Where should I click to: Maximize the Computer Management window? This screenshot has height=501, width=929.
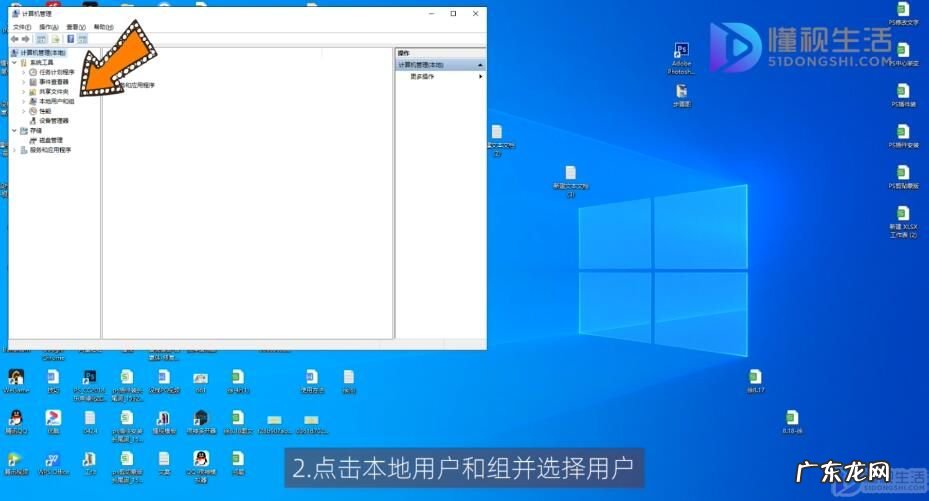click(x=453, y=14)
